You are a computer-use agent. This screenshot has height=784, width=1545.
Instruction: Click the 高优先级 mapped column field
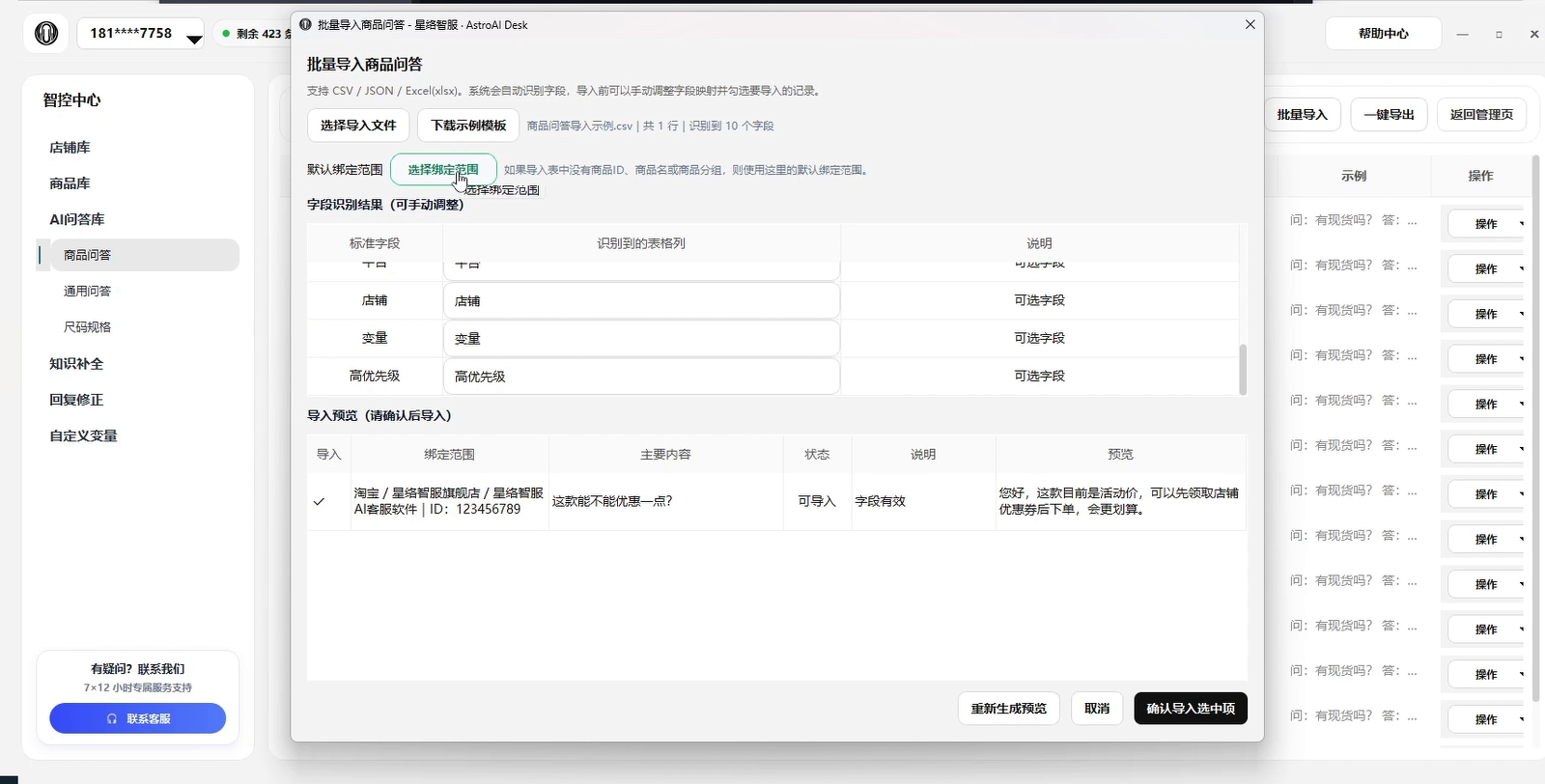(641, 376)
